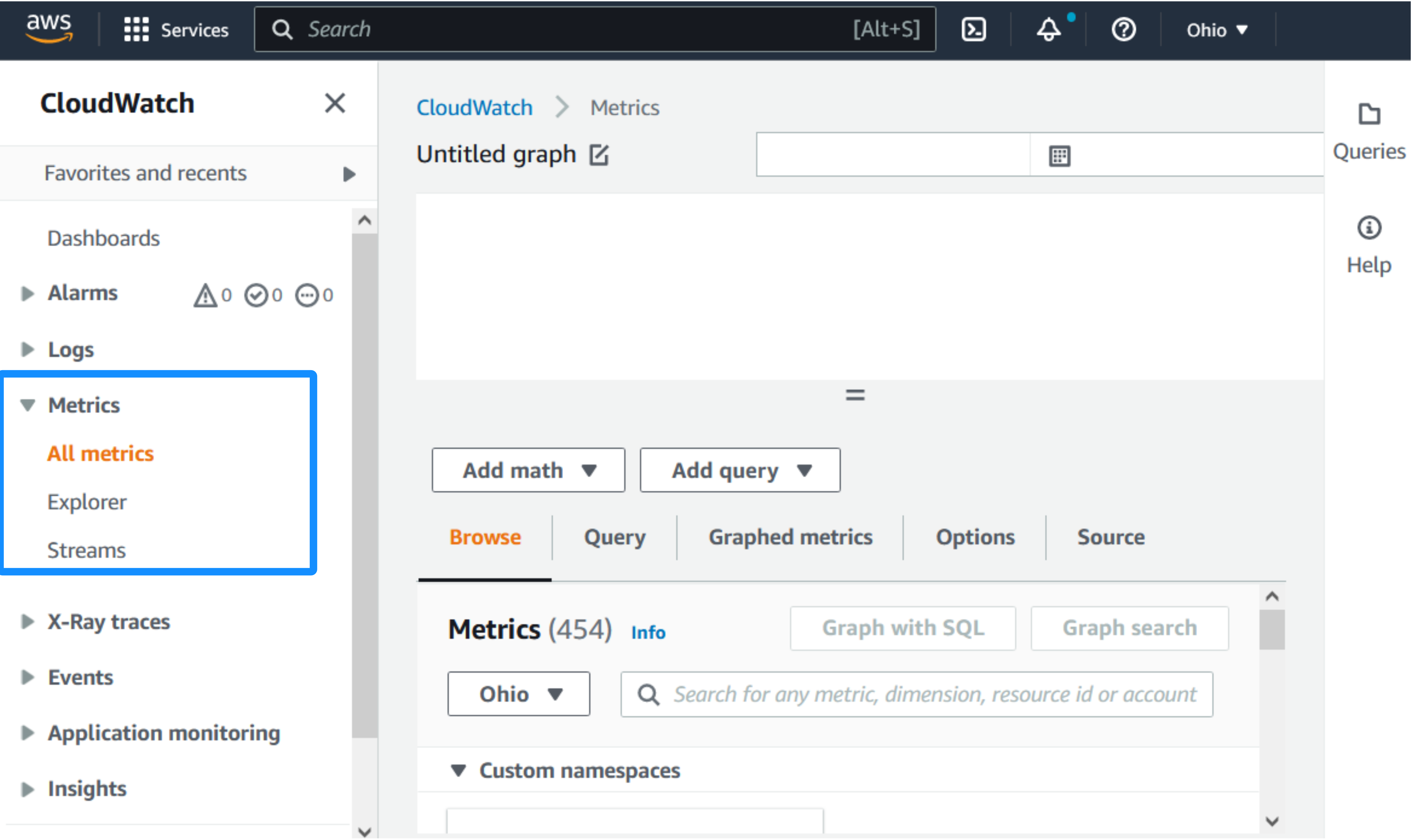
Task: Click the in-alarm warning triangle next to Alarms
Action: click(x=205, y=294)
